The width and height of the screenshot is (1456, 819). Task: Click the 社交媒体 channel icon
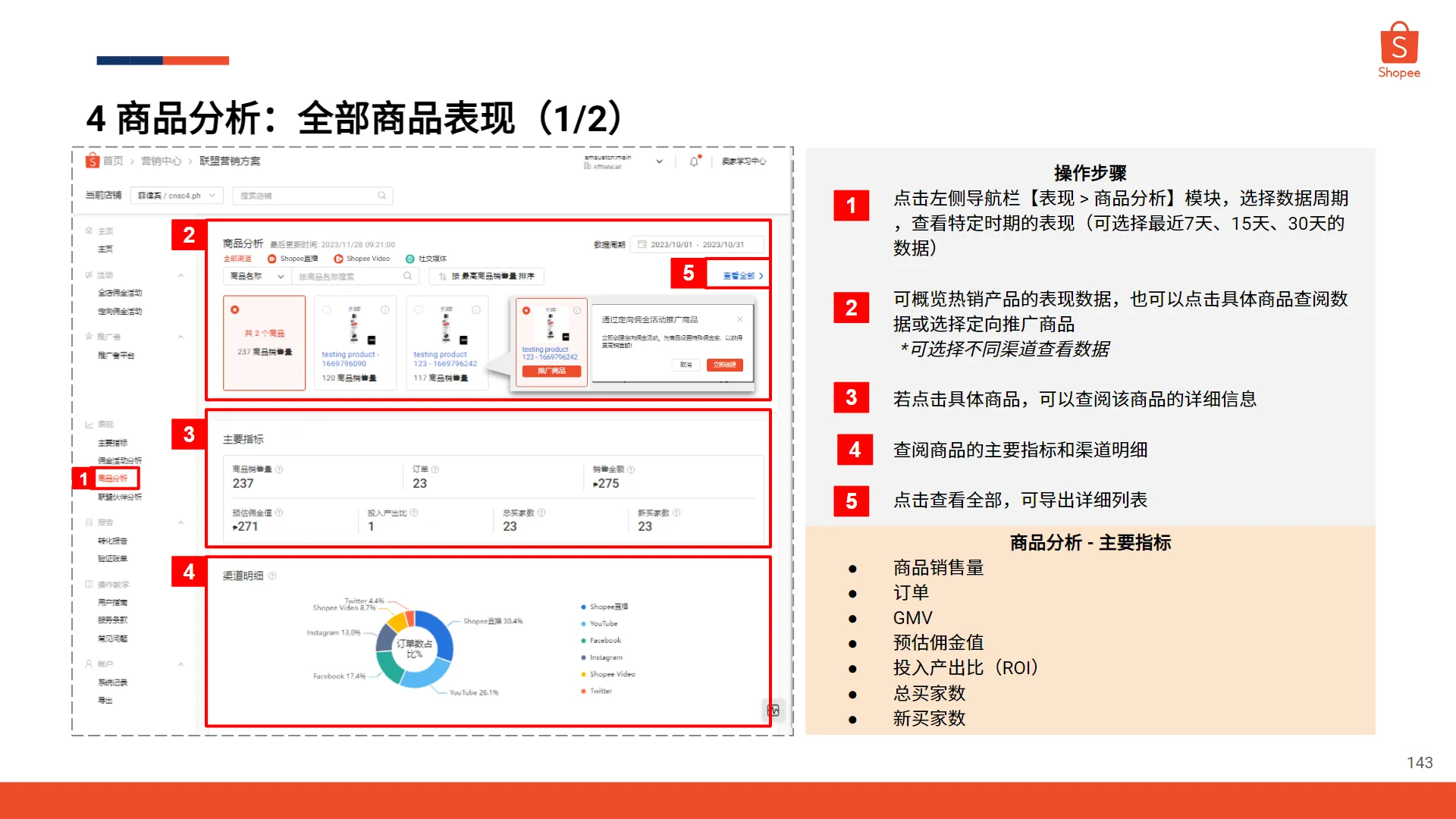[x=409, y=259]
